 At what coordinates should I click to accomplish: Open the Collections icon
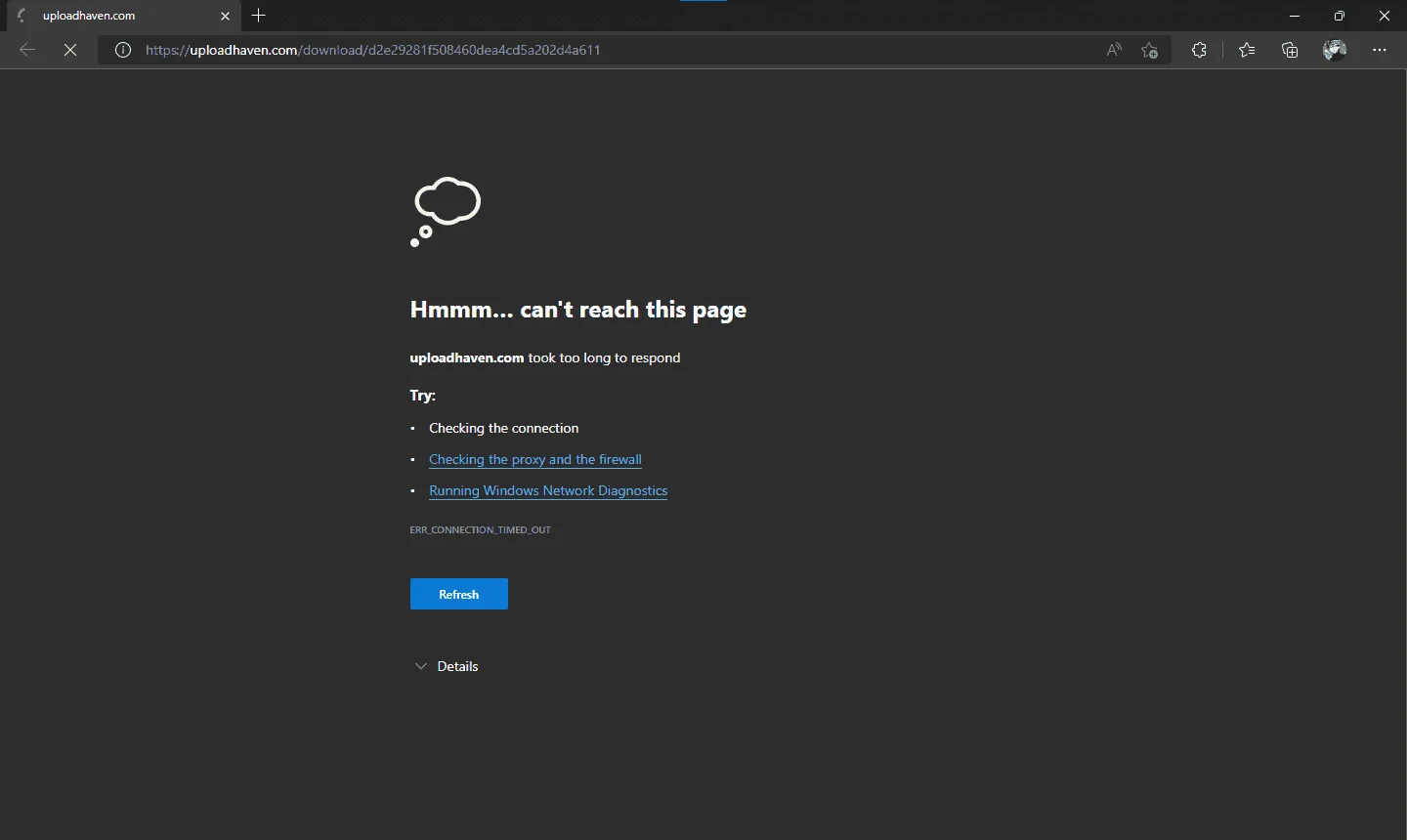click(x=1290, y=50)
